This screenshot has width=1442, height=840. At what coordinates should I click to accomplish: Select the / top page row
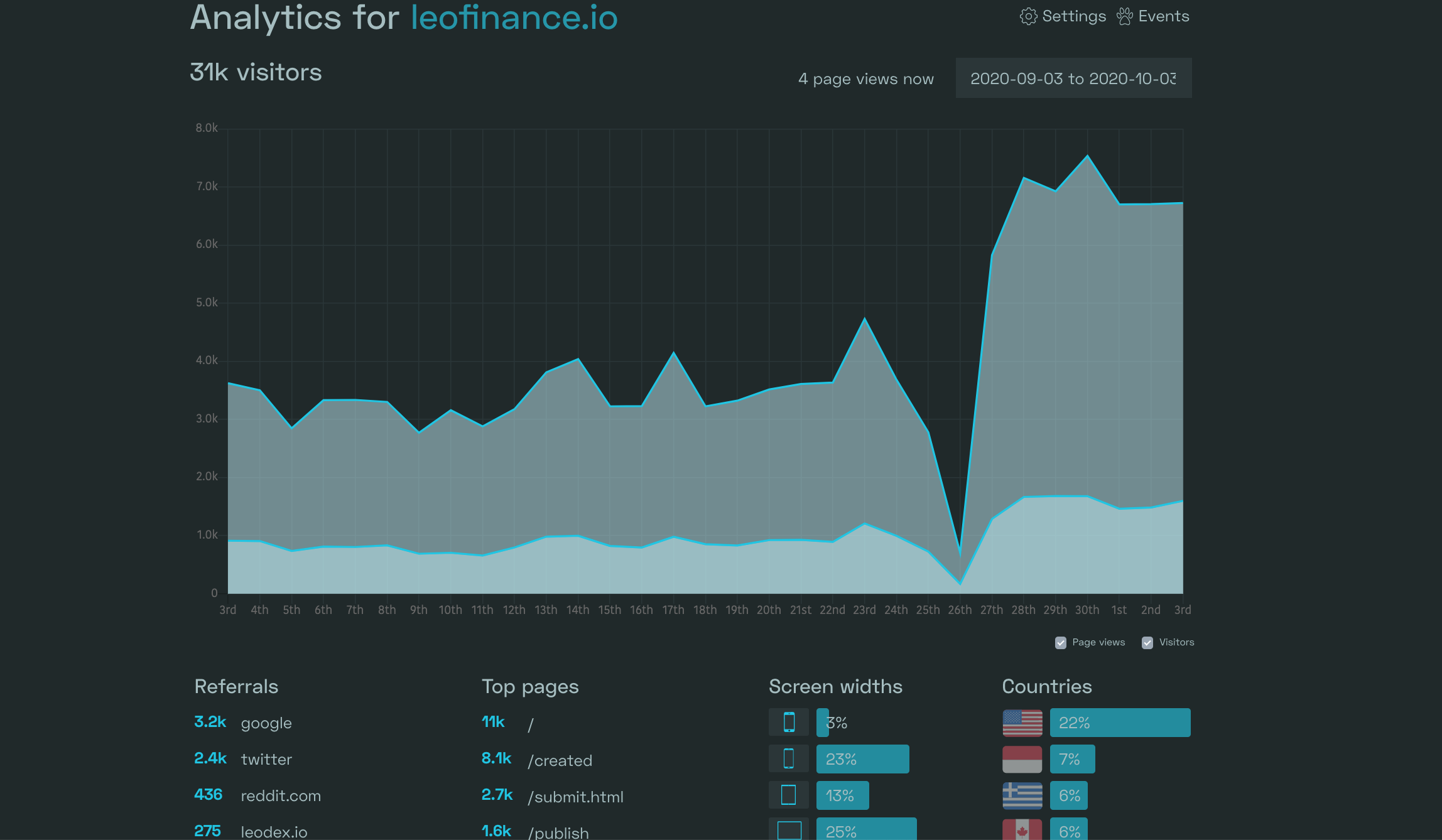(x=507, y=723)
